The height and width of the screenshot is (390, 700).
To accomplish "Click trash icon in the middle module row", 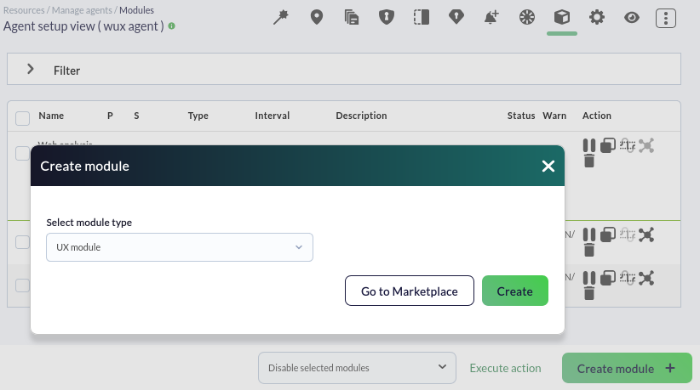I will coord(589,250).
